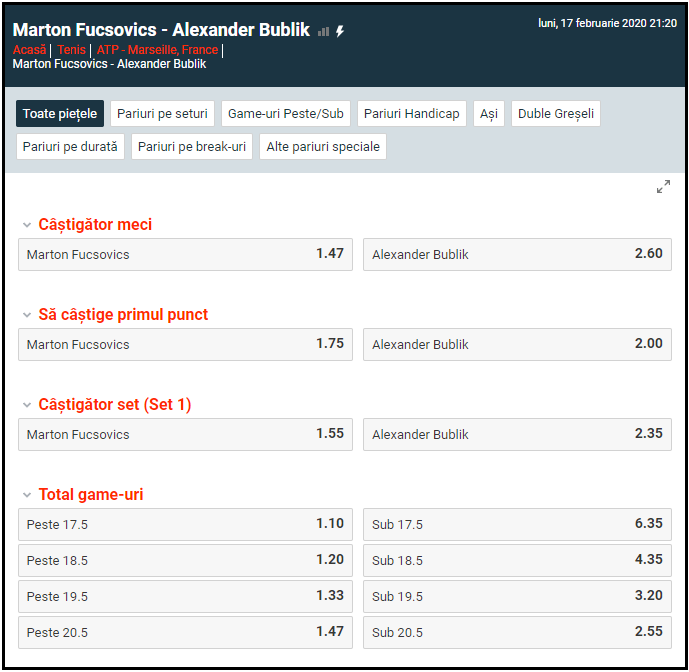Go to the Acasă breadcrumb link

30,50
